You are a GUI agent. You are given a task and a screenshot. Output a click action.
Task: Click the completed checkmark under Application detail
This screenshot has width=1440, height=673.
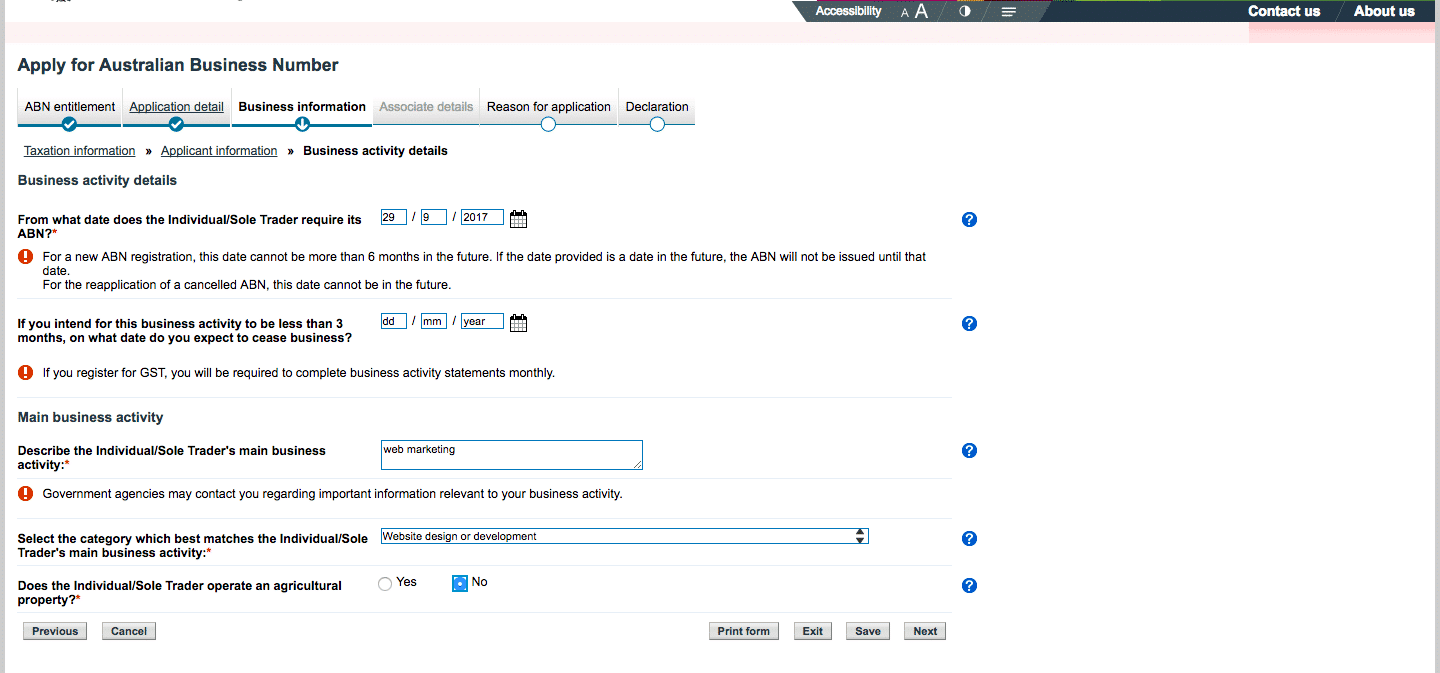pyautogui.click(x=176, y=125)
